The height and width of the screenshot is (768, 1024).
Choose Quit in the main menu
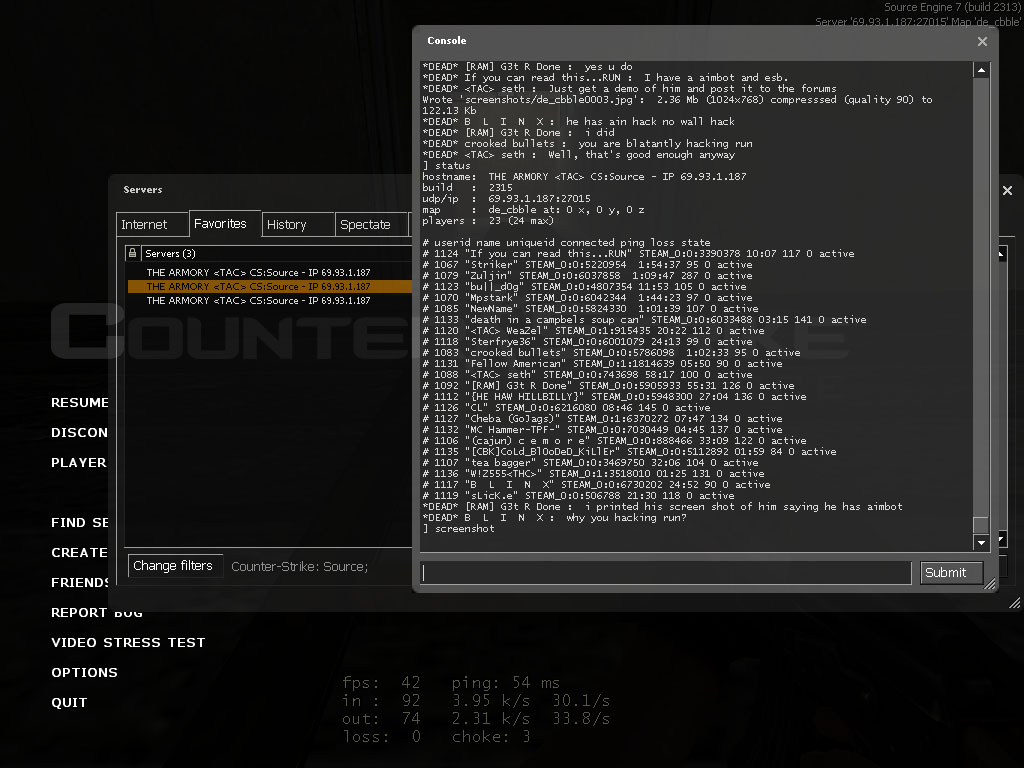(69, 703)
